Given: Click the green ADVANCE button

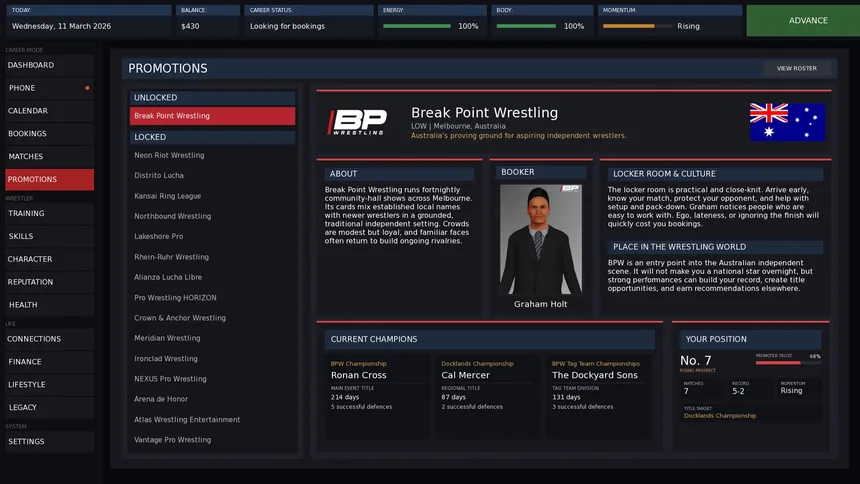Looking at the screenshot, I should coord(803,21).
